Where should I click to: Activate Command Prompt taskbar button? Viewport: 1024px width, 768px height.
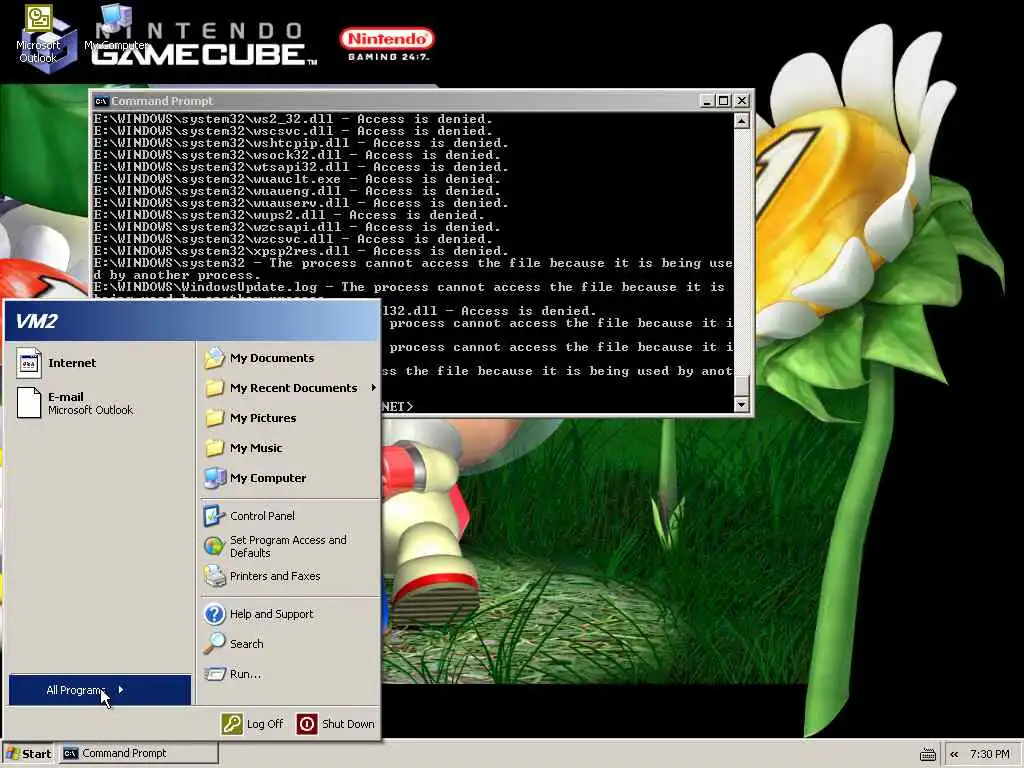(x=138, y=754)
